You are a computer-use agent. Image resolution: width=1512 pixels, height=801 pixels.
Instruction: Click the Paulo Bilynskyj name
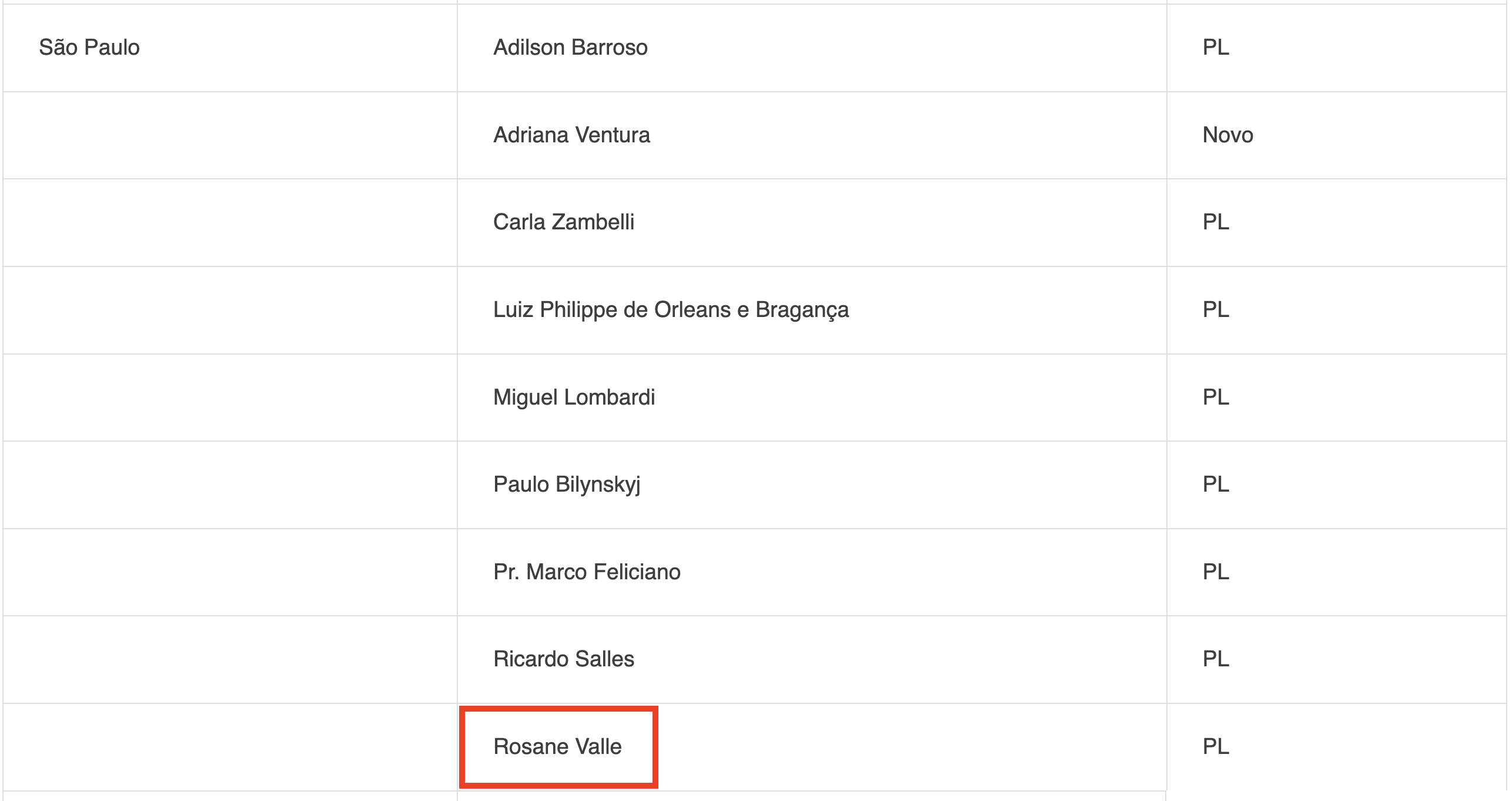click(567, 485)
